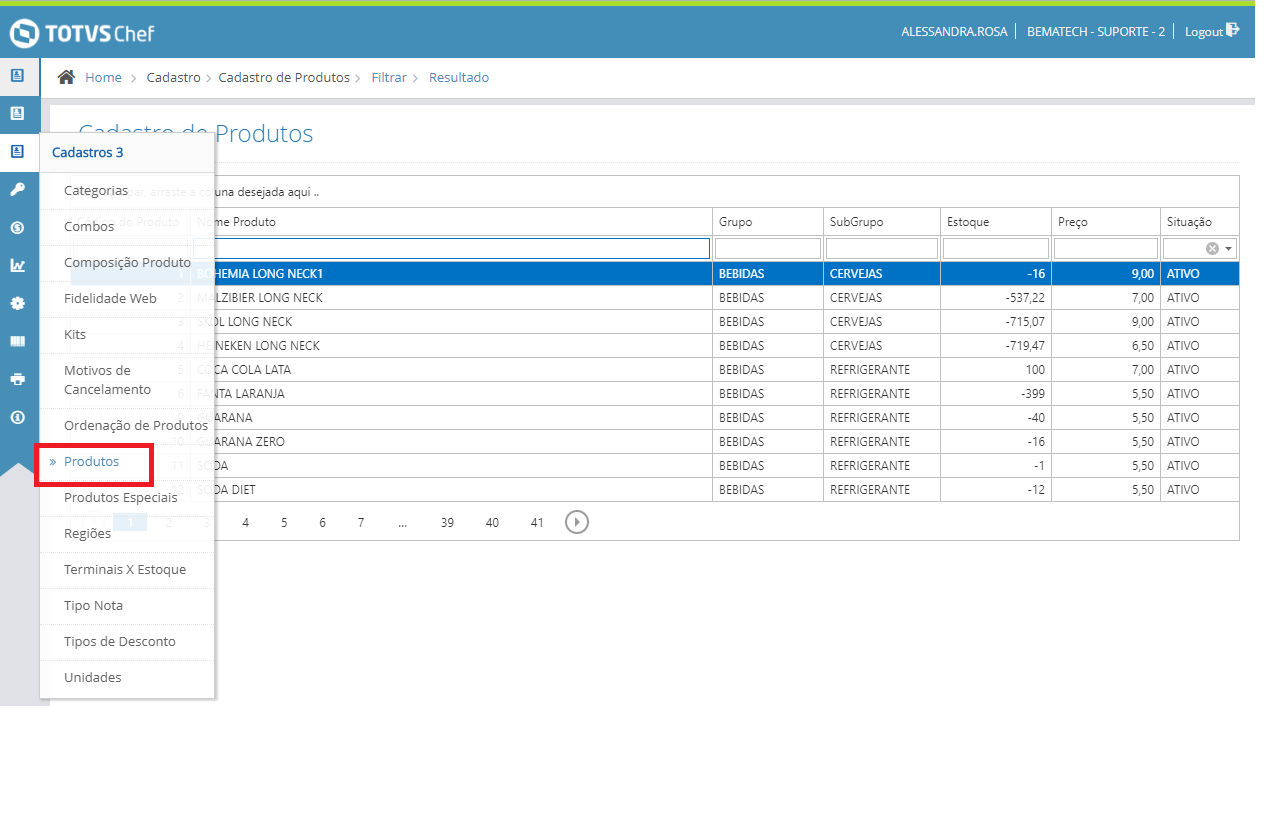Go to page 5
This screenshot has width=1266, height=818.
coord(284,522)
